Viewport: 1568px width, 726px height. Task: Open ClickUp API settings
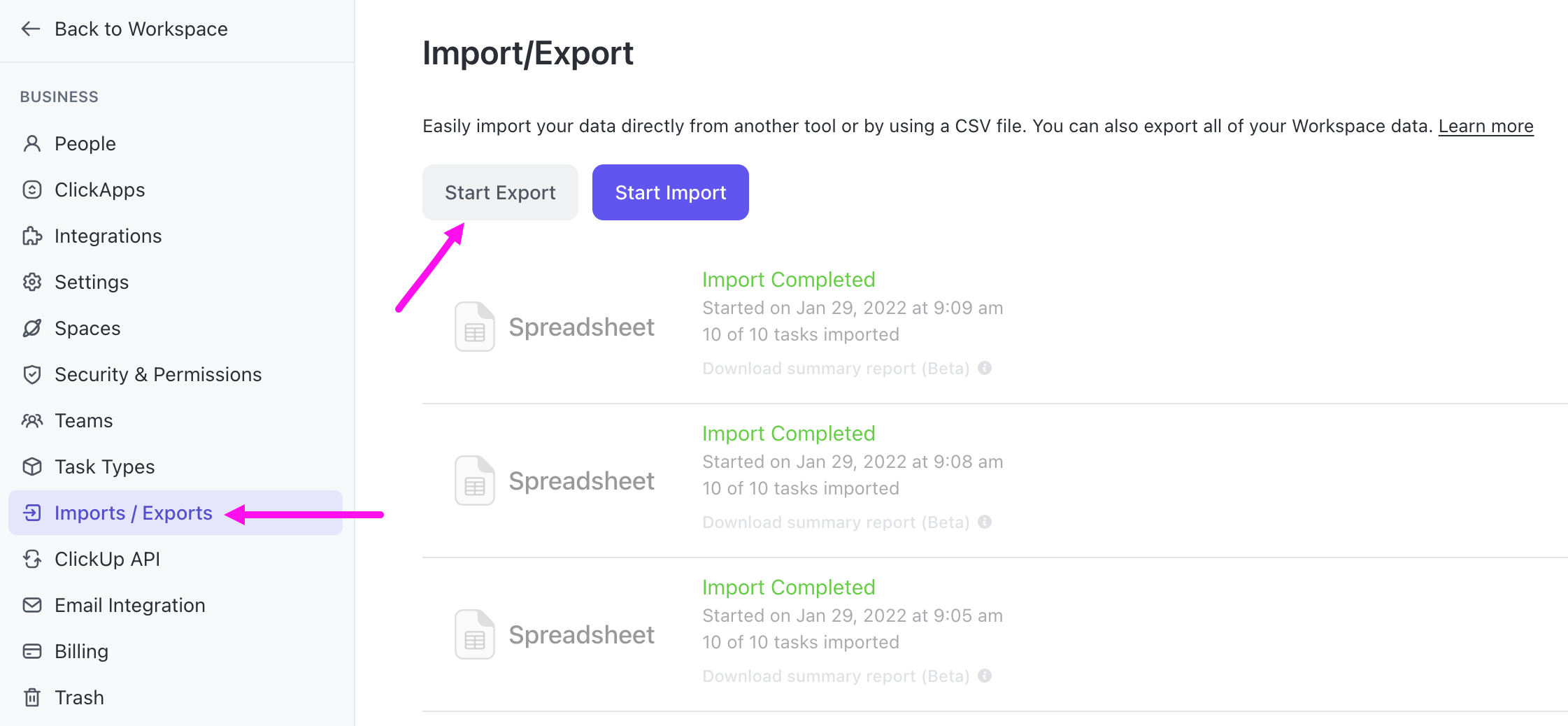[107, 559]
